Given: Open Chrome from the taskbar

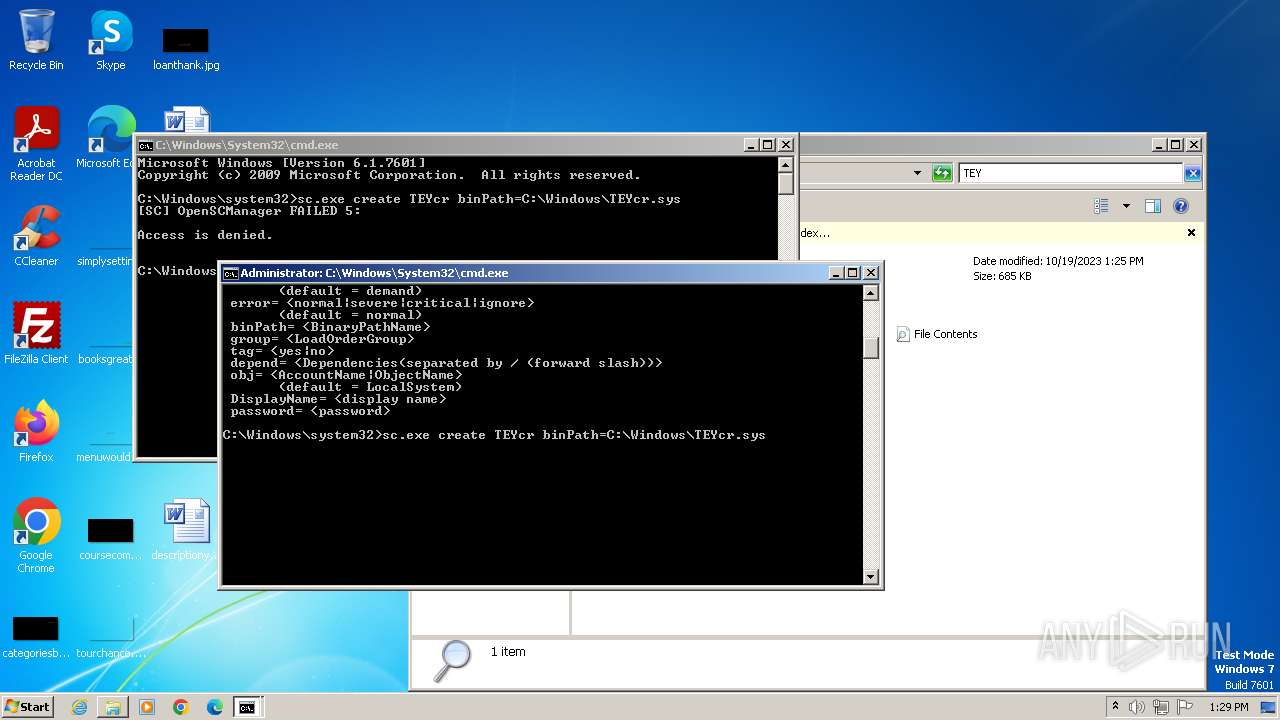Looking at the screenshot, I should 181,707.
